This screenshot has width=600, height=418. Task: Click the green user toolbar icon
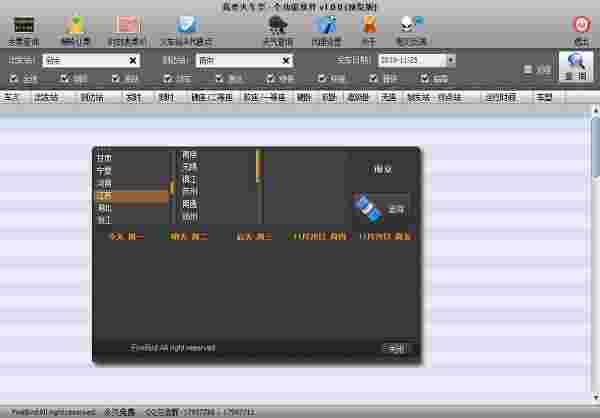click(x=75, y=25)
